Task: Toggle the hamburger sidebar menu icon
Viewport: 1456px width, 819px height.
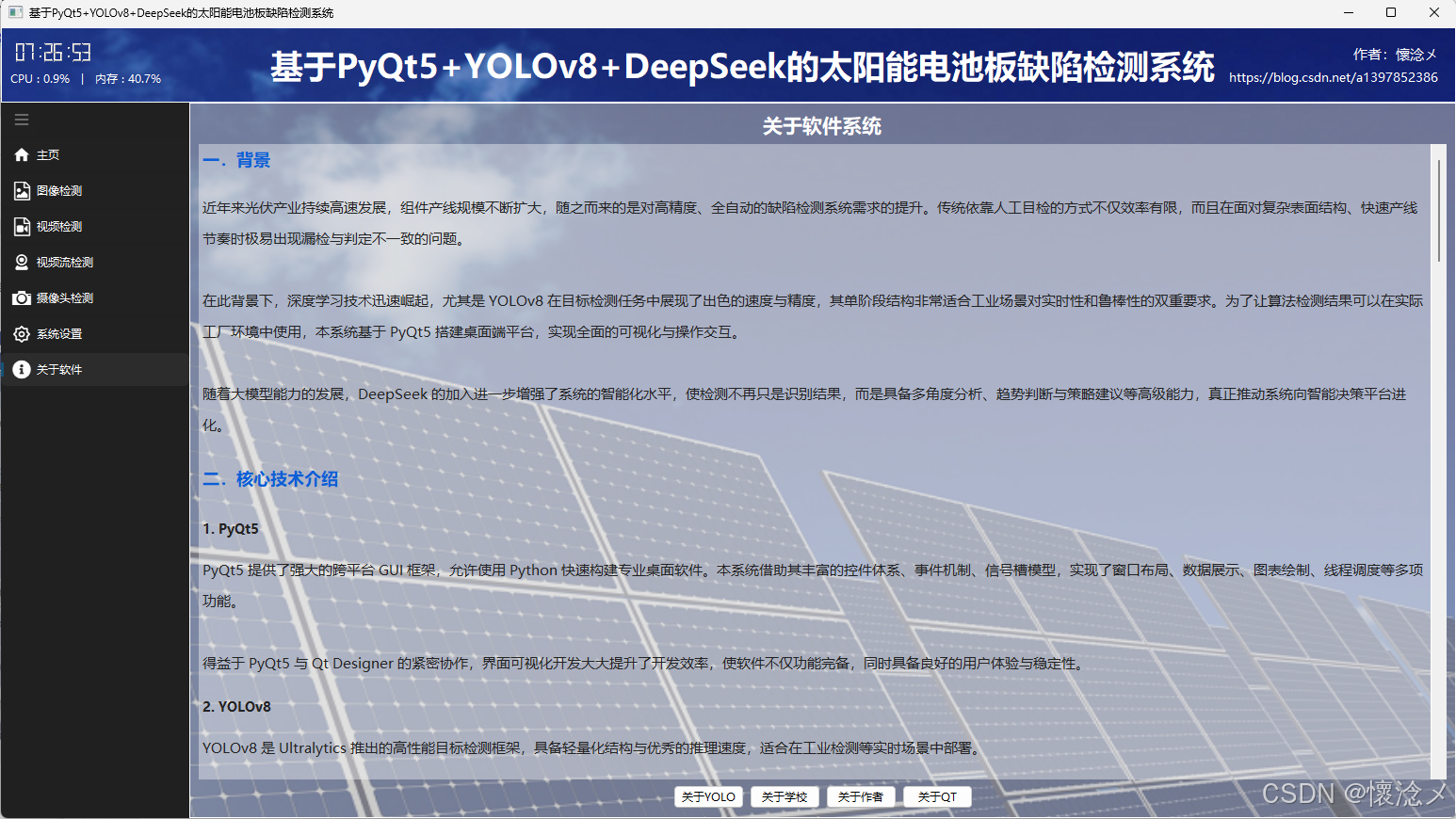Action: pyautogui.click(x=22, y=120)
